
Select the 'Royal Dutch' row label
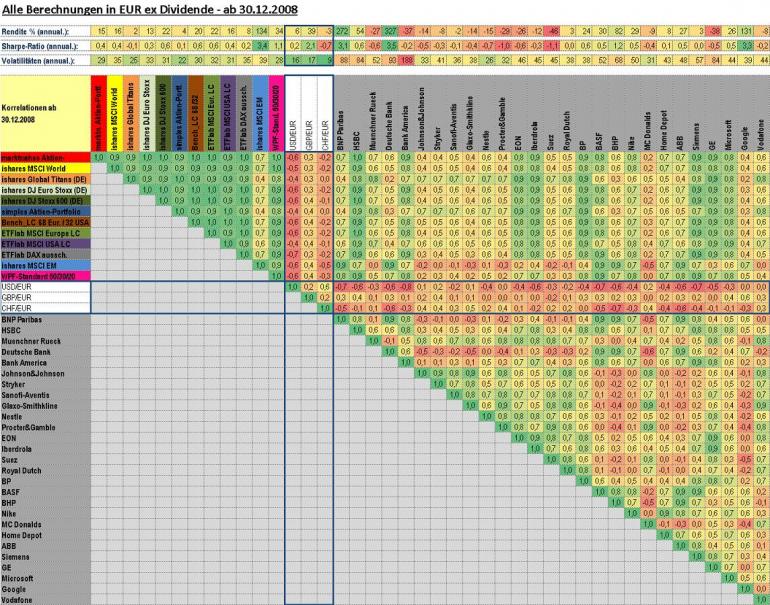click(x=46, y=471)
